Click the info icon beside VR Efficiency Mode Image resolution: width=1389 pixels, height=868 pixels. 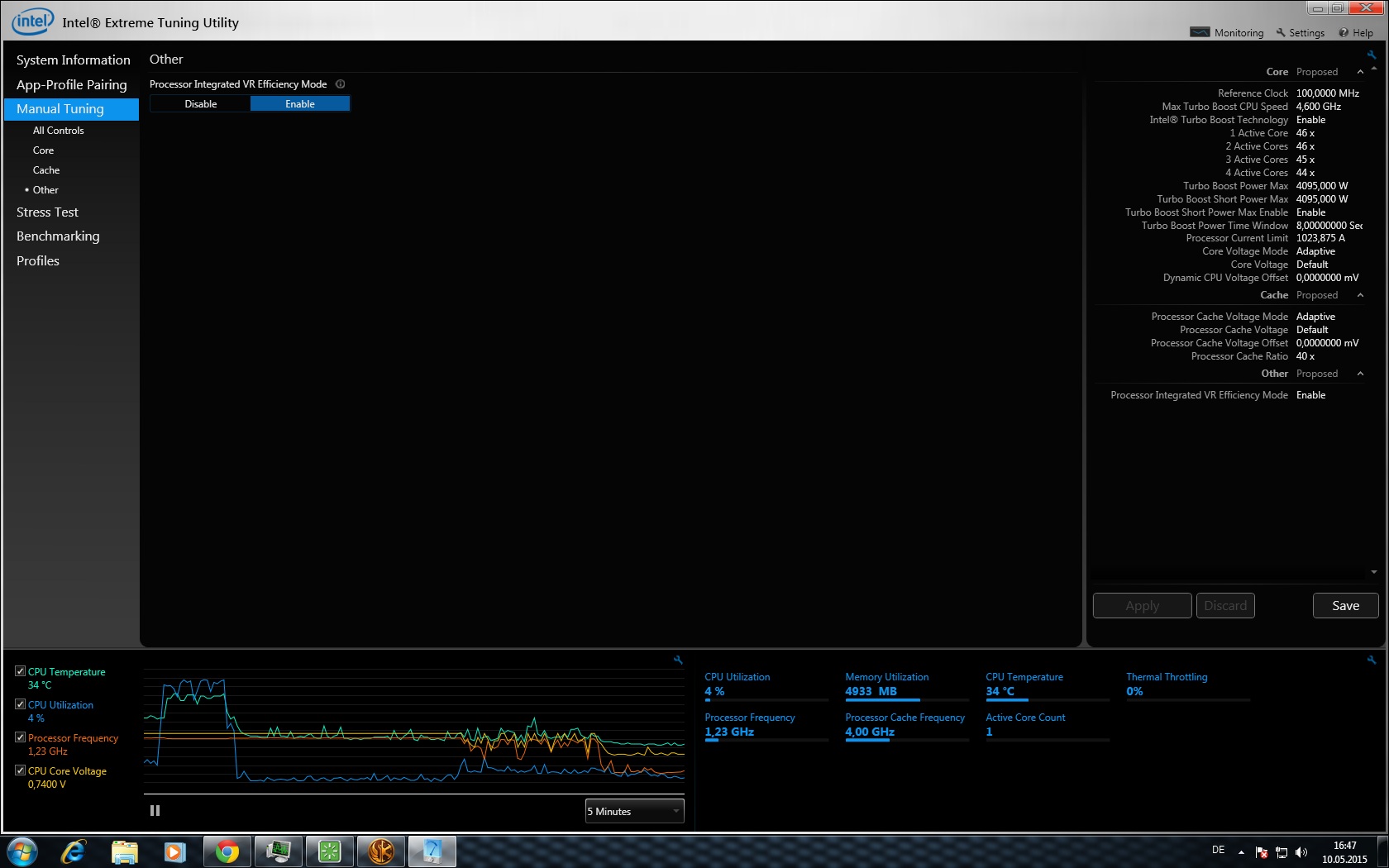[x=341, y=84]
